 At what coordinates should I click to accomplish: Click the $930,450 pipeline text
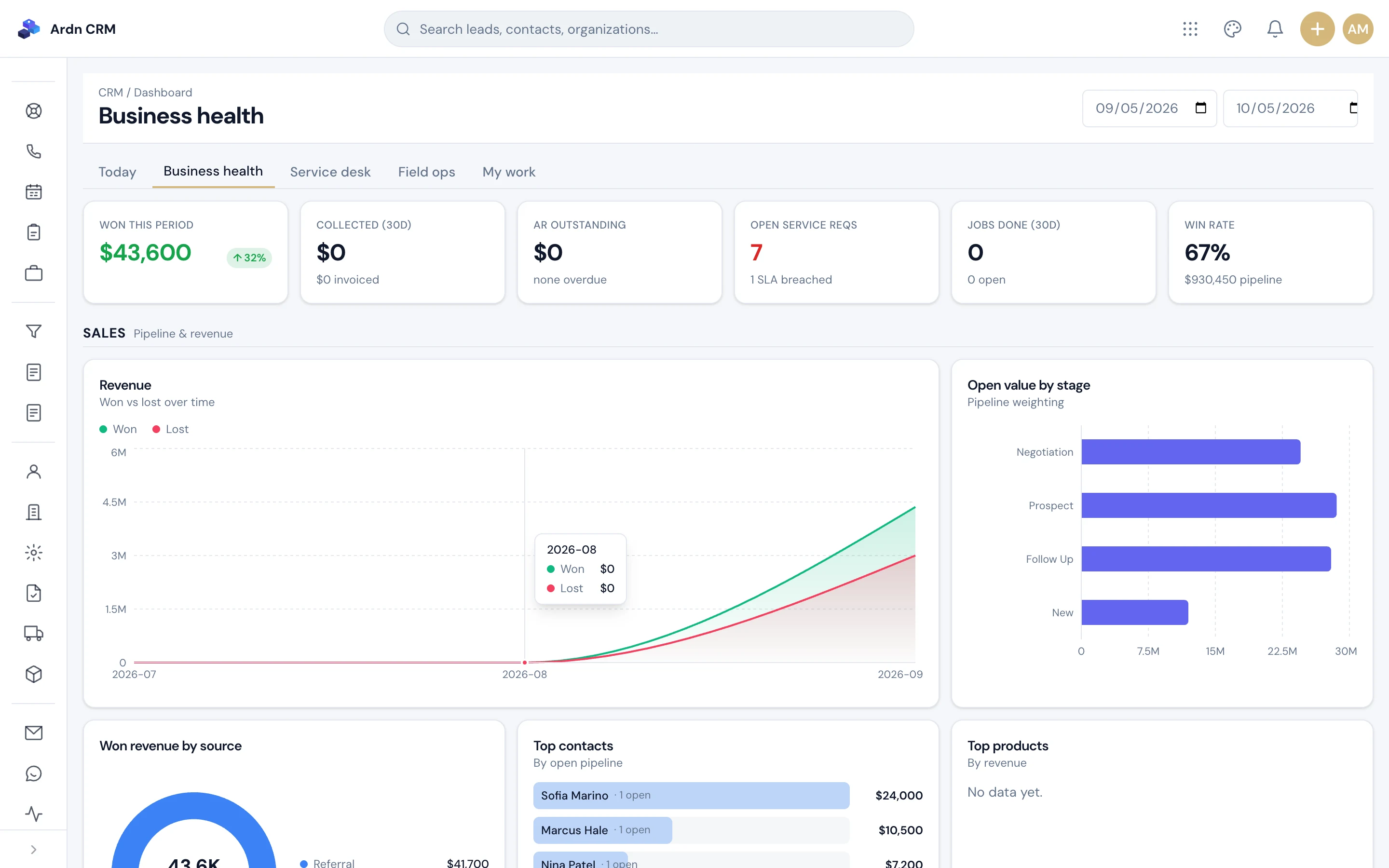point(1233,280)
